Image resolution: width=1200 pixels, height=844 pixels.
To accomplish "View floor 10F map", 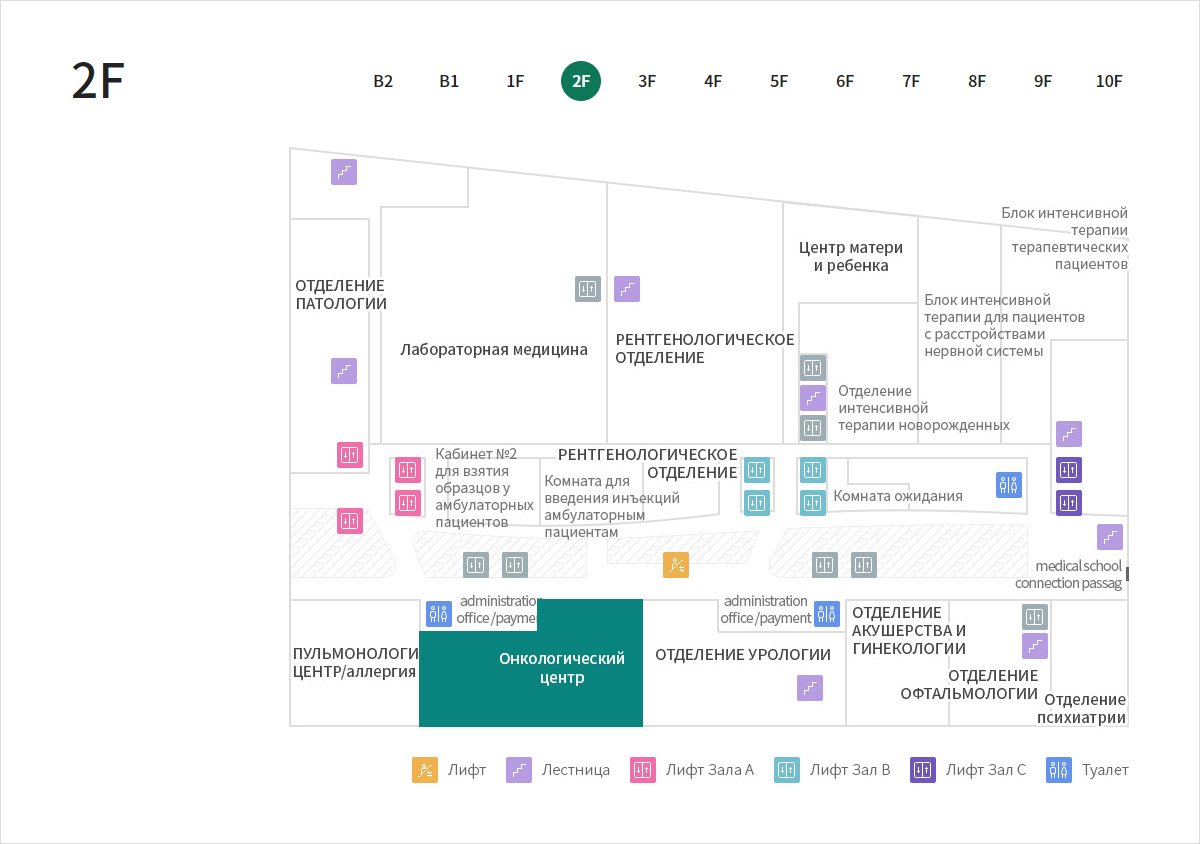I will pyautogui.click(x=1109, y=81).
